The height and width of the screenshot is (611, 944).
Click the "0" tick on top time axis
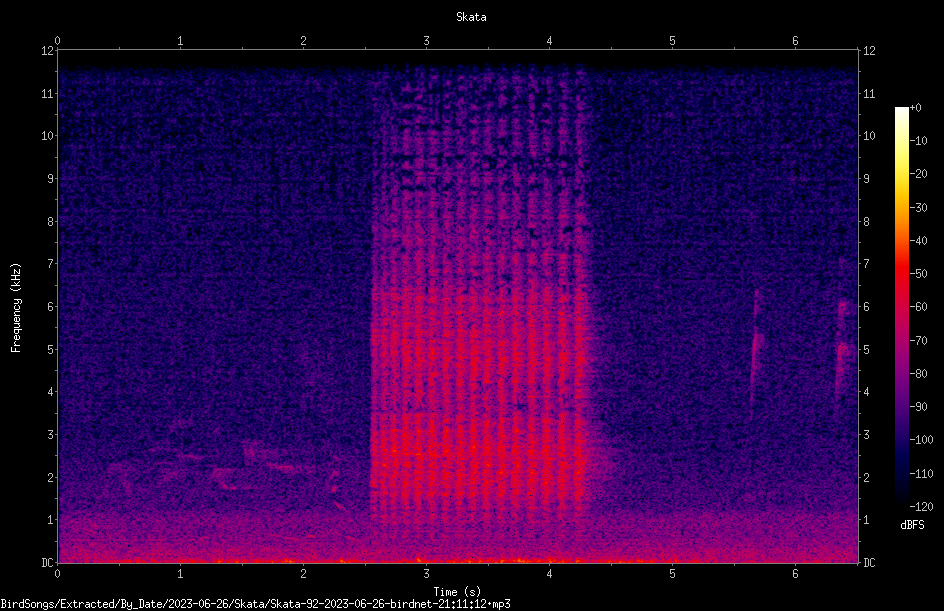click(x=57, y=41)
